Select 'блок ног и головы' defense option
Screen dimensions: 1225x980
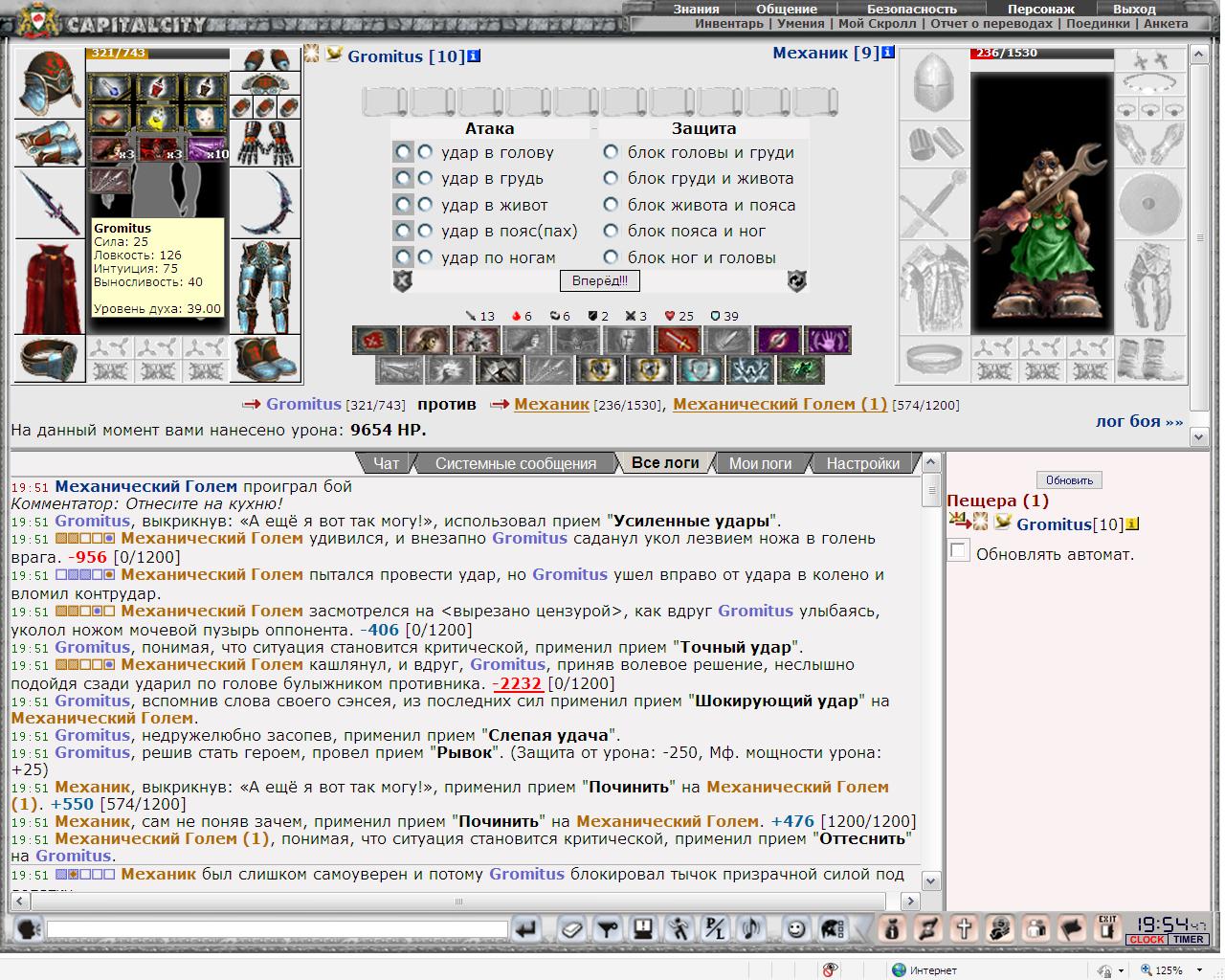[x=611, y=257]
